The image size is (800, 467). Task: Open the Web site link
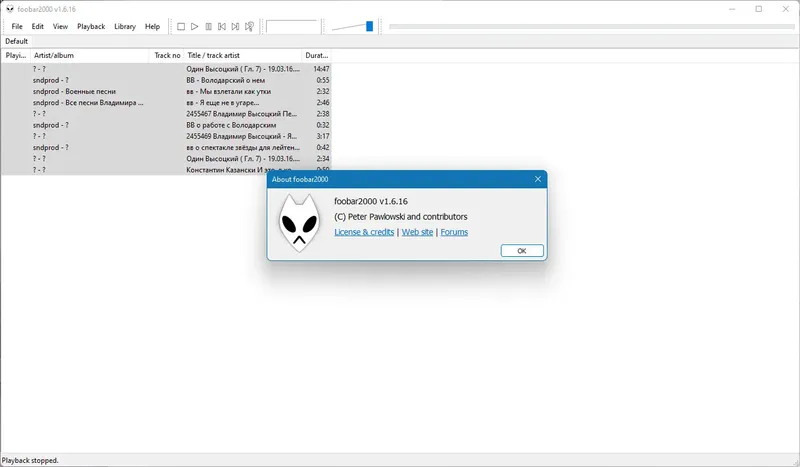[x=417, y=232]
